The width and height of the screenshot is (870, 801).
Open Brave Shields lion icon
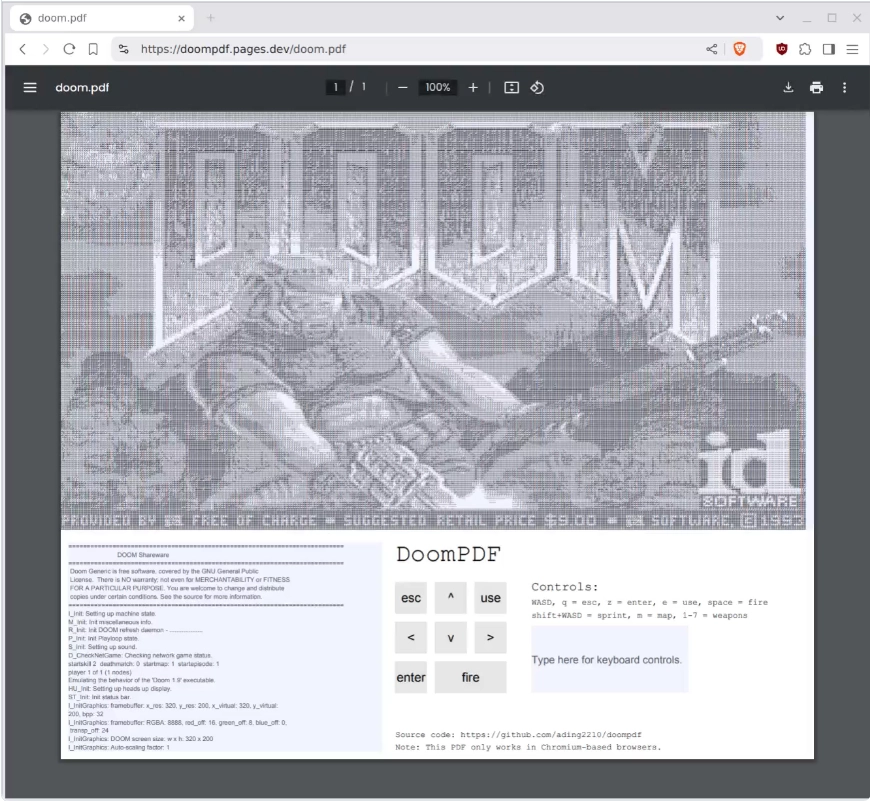click(739, 49)
